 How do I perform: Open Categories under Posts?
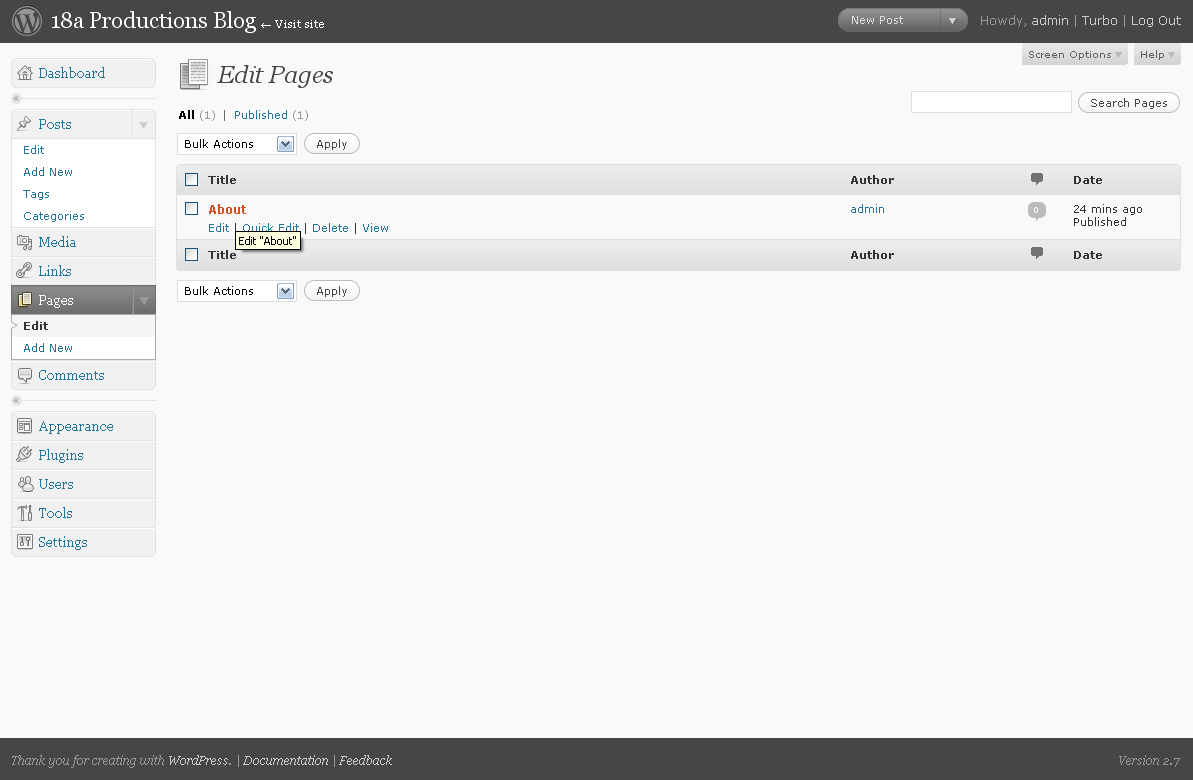click(x=54, y=216)
